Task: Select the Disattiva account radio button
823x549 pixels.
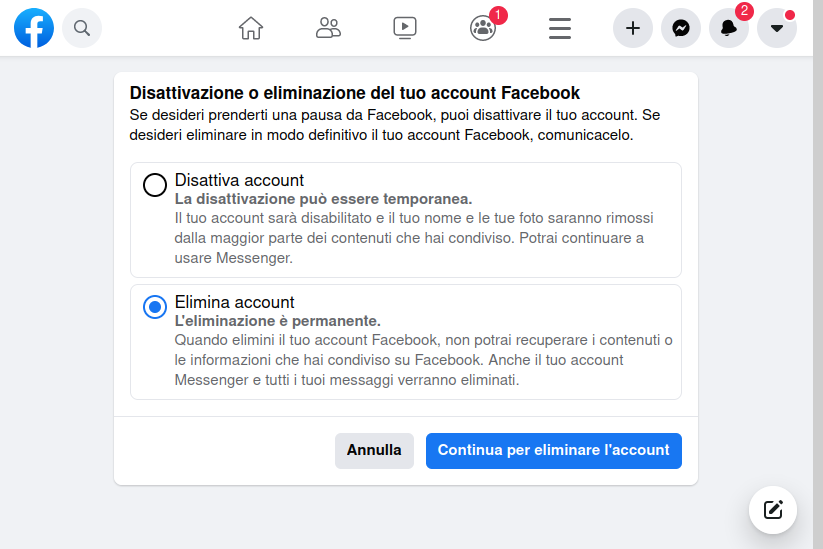Action: [155, 185]
